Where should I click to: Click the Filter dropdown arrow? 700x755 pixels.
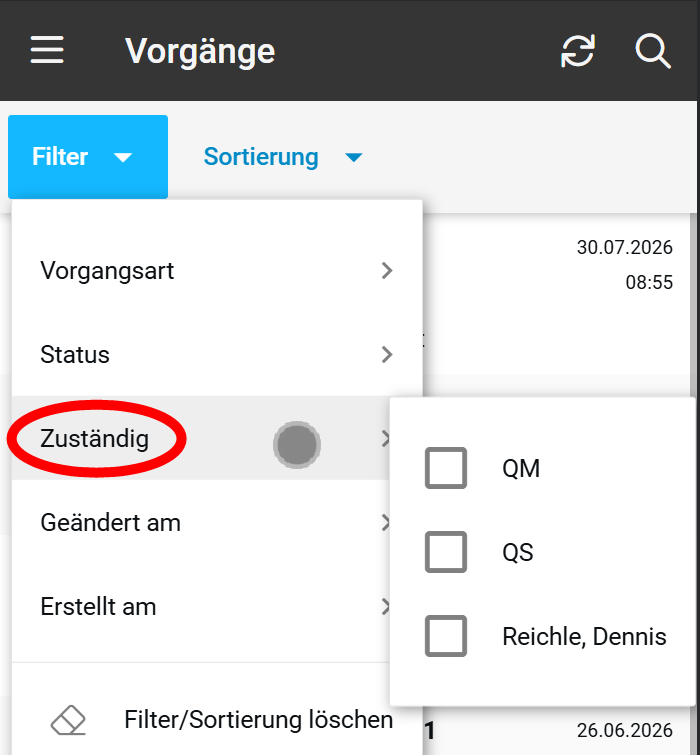tap(123, 157)
